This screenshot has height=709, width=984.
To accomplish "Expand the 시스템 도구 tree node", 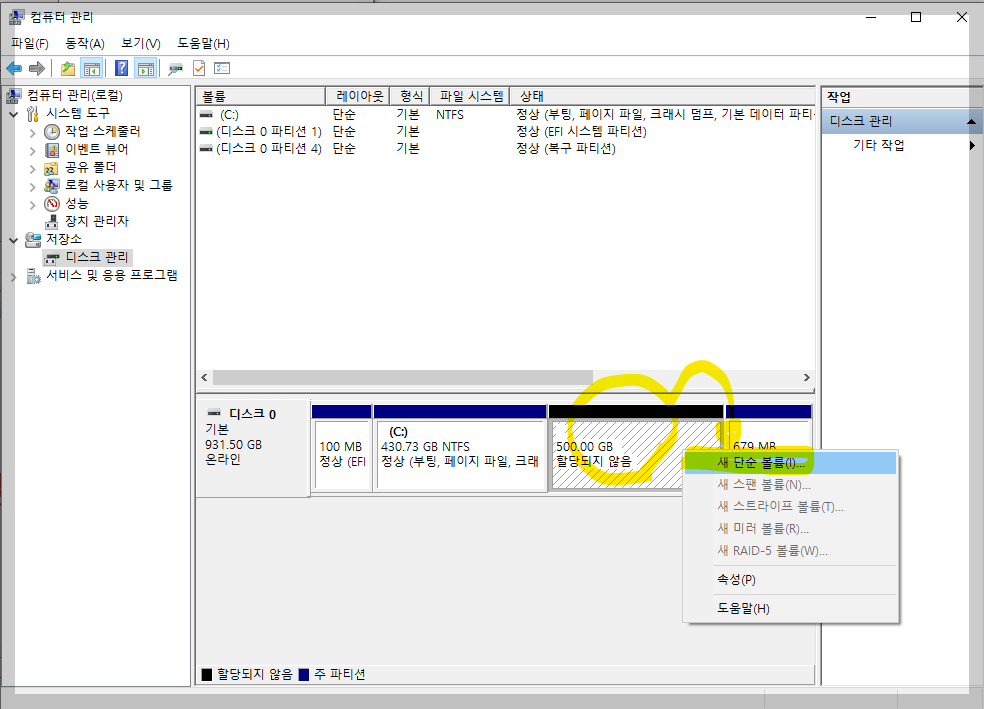I will (x=13, y=114).
